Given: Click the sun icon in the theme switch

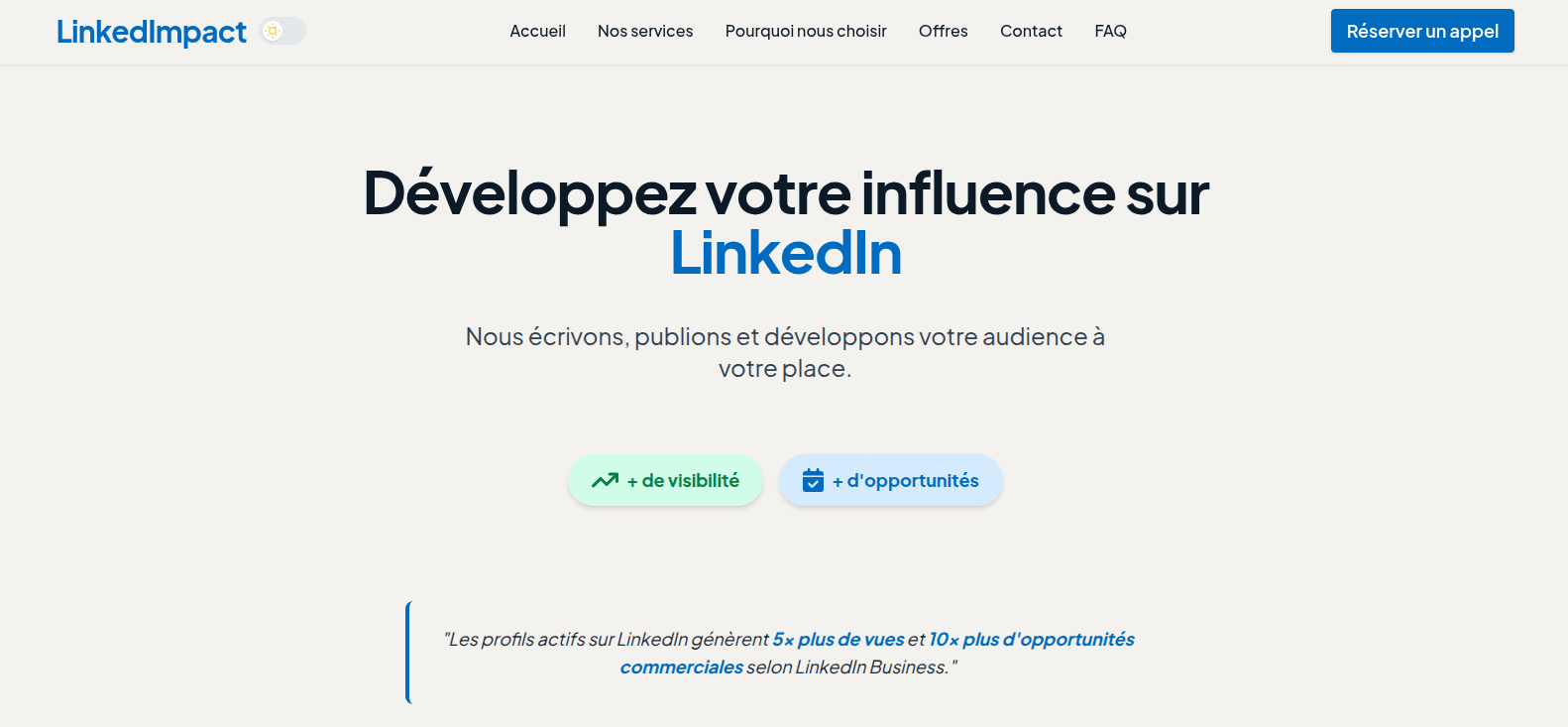Looking at the screenshot, I should point(272,31).
